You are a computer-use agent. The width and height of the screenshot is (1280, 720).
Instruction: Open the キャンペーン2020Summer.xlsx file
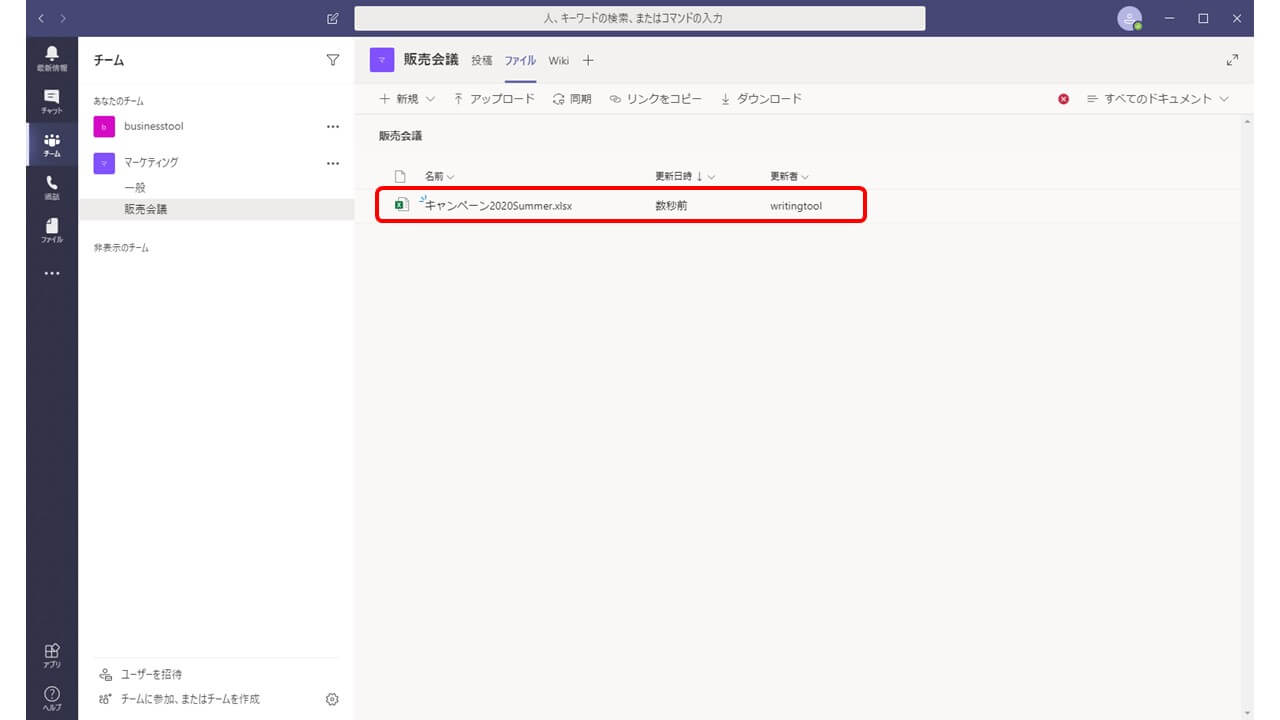tap(498, 205)
